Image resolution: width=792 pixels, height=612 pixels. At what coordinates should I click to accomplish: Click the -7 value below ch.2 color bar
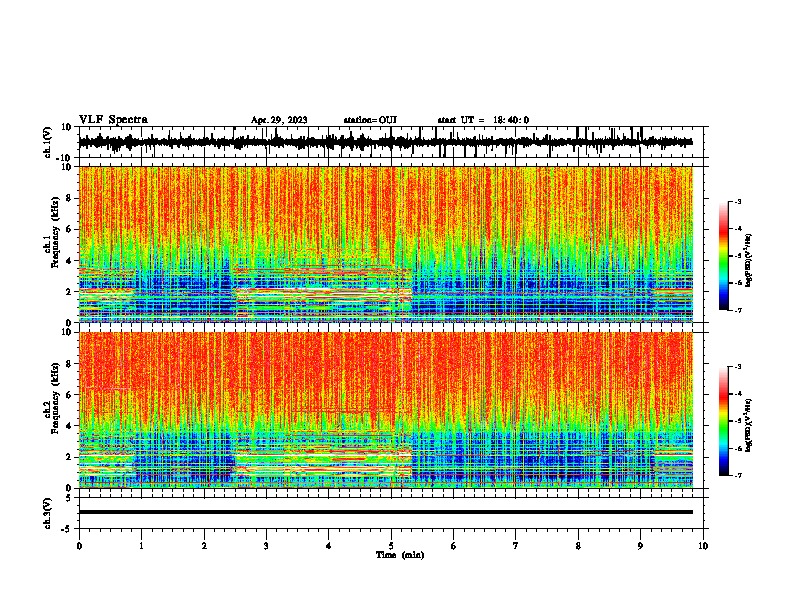pyautogui.click(x=738, y=475)
